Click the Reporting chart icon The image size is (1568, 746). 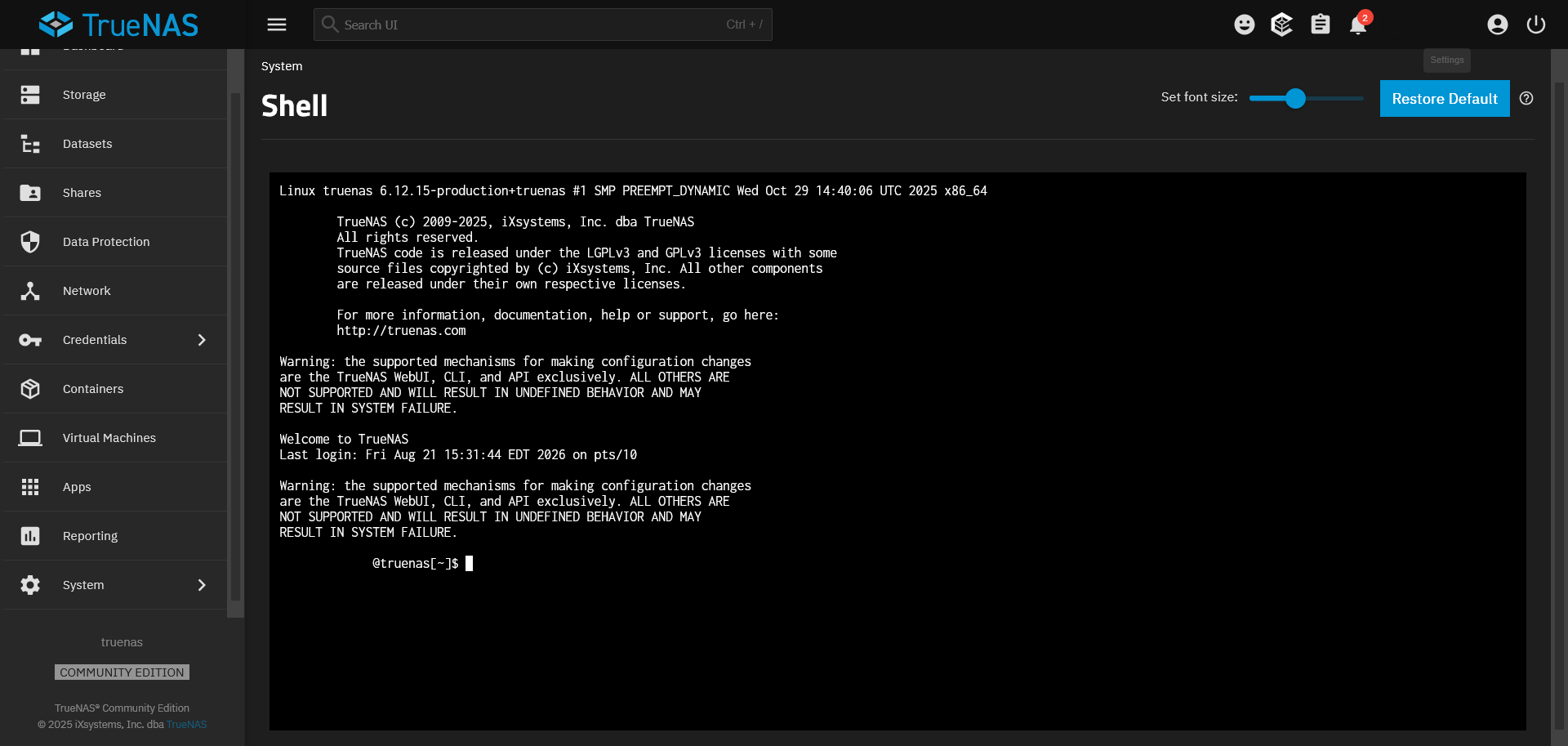click(x=30, y=536)
